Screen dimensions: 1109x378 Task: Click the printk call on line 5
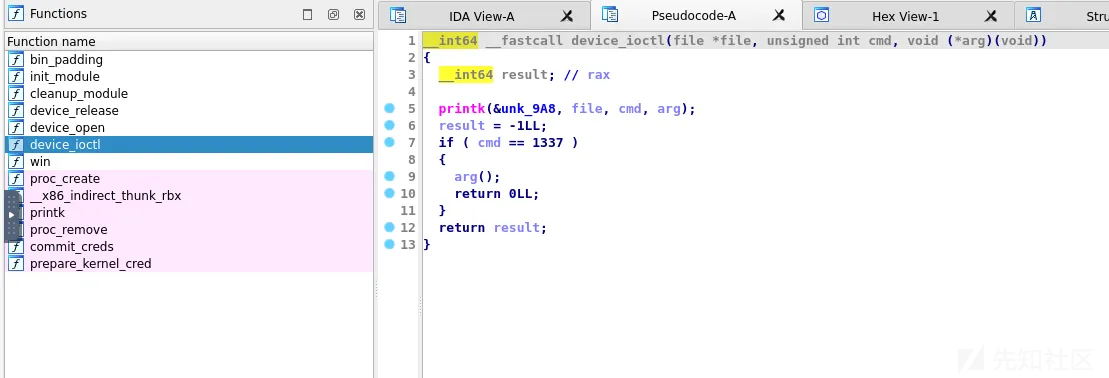458,109
